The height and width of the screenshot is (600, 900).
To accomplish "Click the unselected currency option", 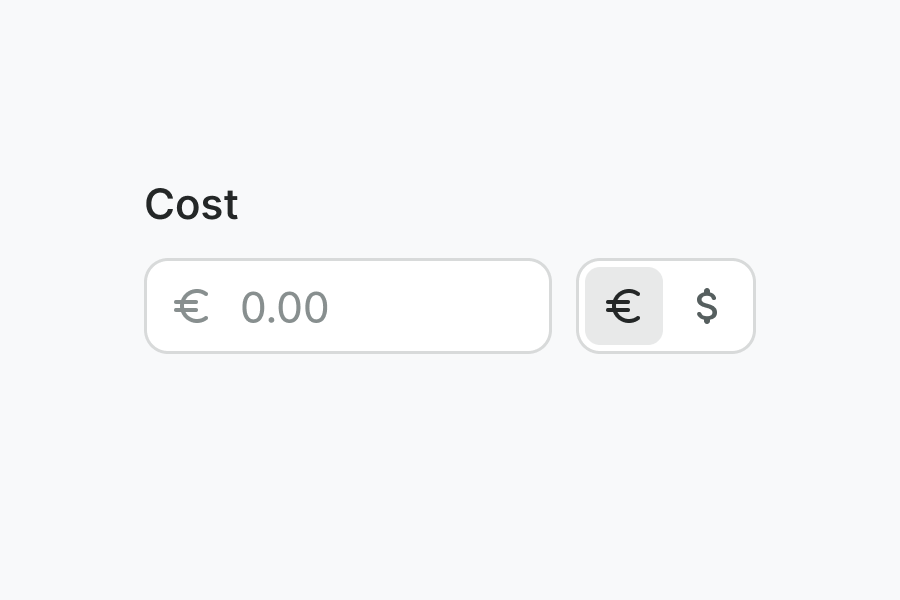I will tap(707, 306).
